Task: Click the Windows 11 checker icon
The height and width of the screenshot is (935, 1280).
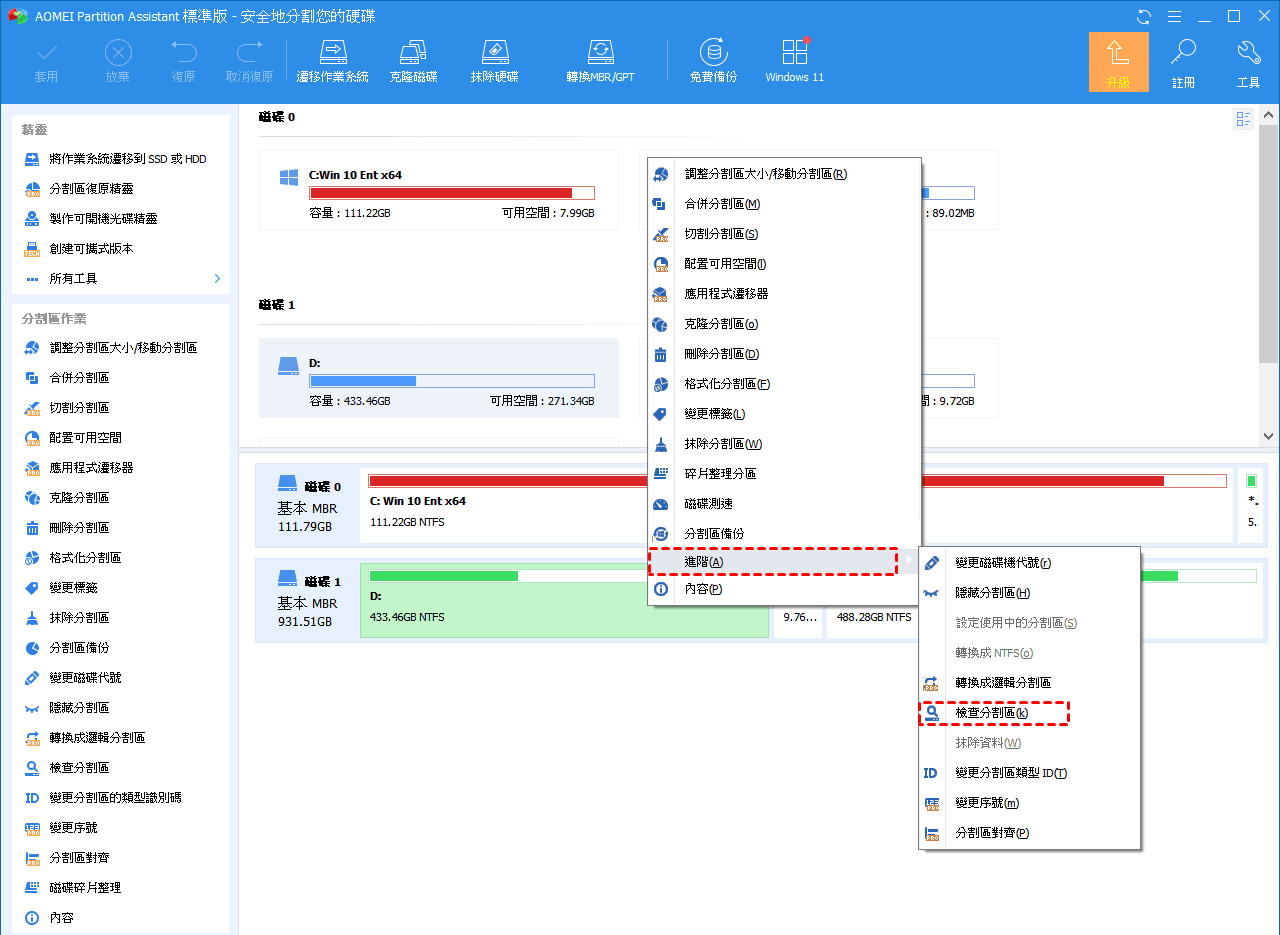Action: tap(795, 61)
